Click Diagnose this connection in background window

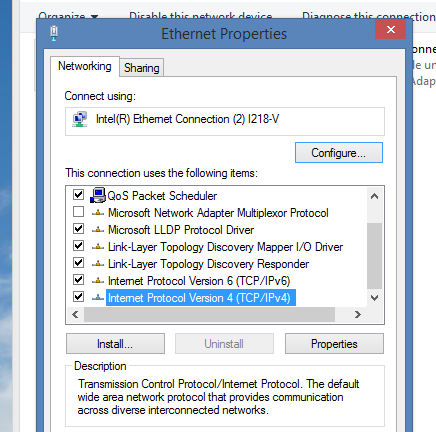369,16
